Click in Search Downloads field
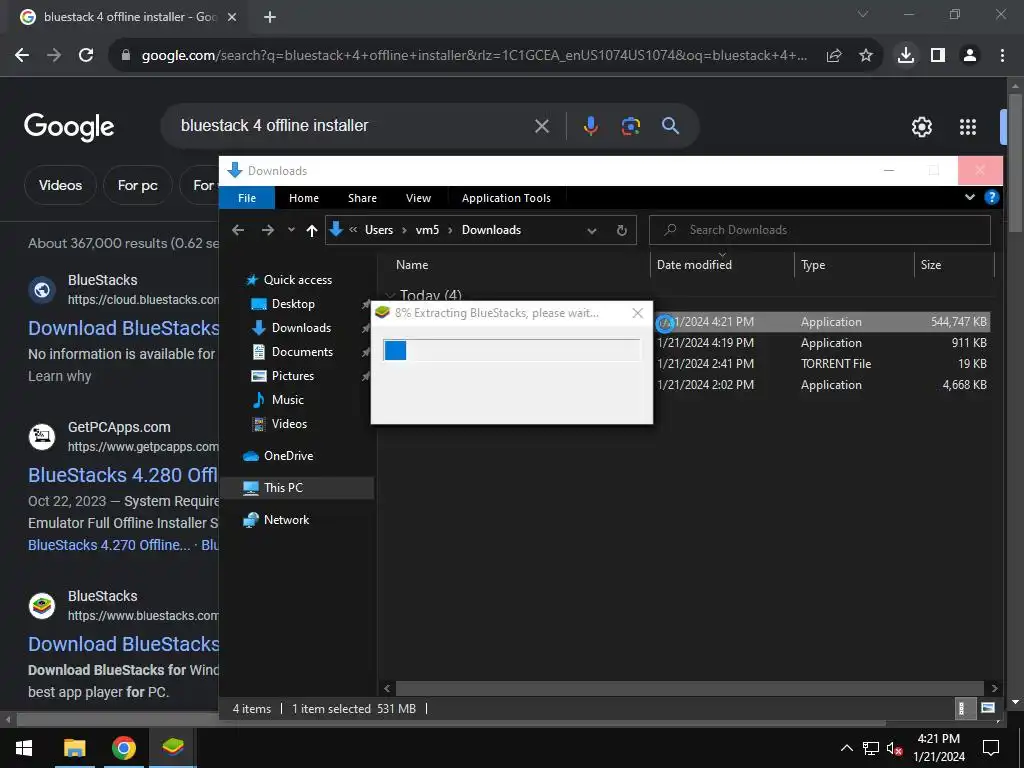 coord(820,230)
